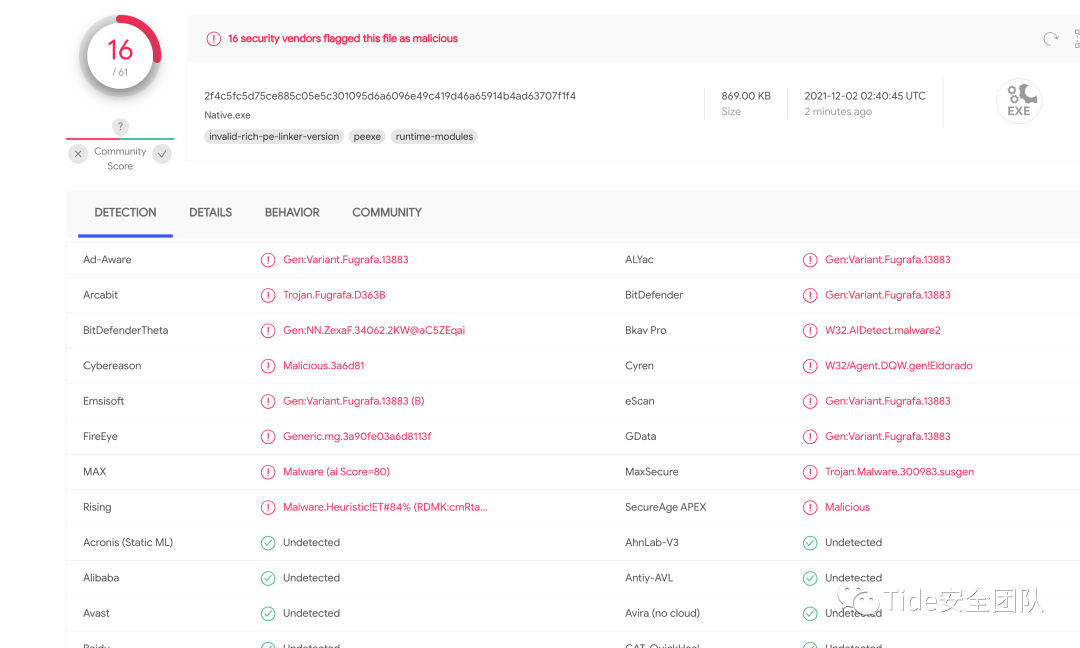
Task: Click the FireEye malicious alert icon
Action: click(268, 437)
